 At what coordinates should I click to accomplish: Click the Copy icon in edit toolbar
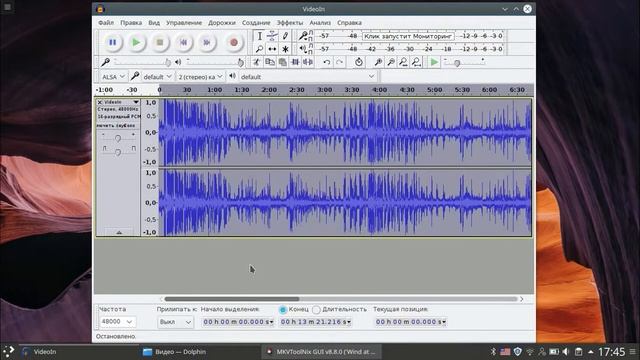point(269,62)
